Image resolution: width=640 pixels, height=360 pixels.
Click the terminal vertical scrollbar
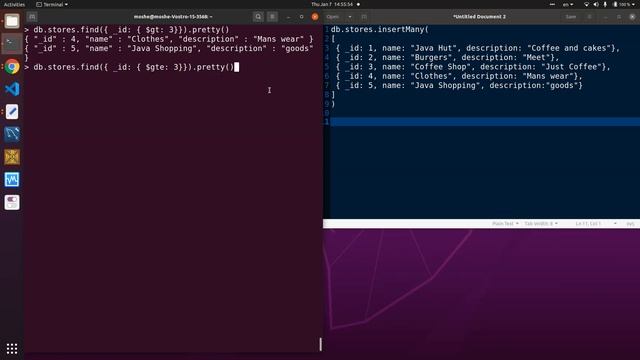pos(320,344)
